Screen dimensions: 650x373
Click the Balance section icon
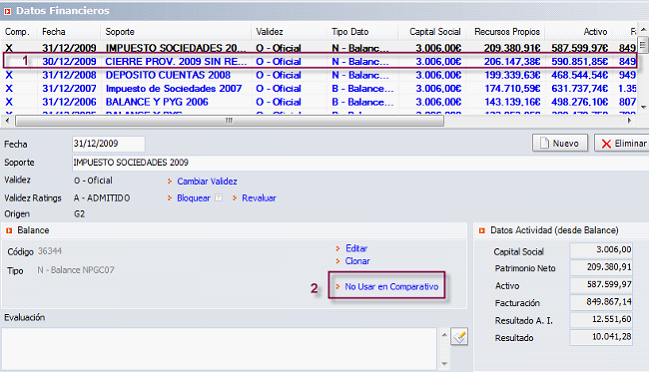coord(9,230)
